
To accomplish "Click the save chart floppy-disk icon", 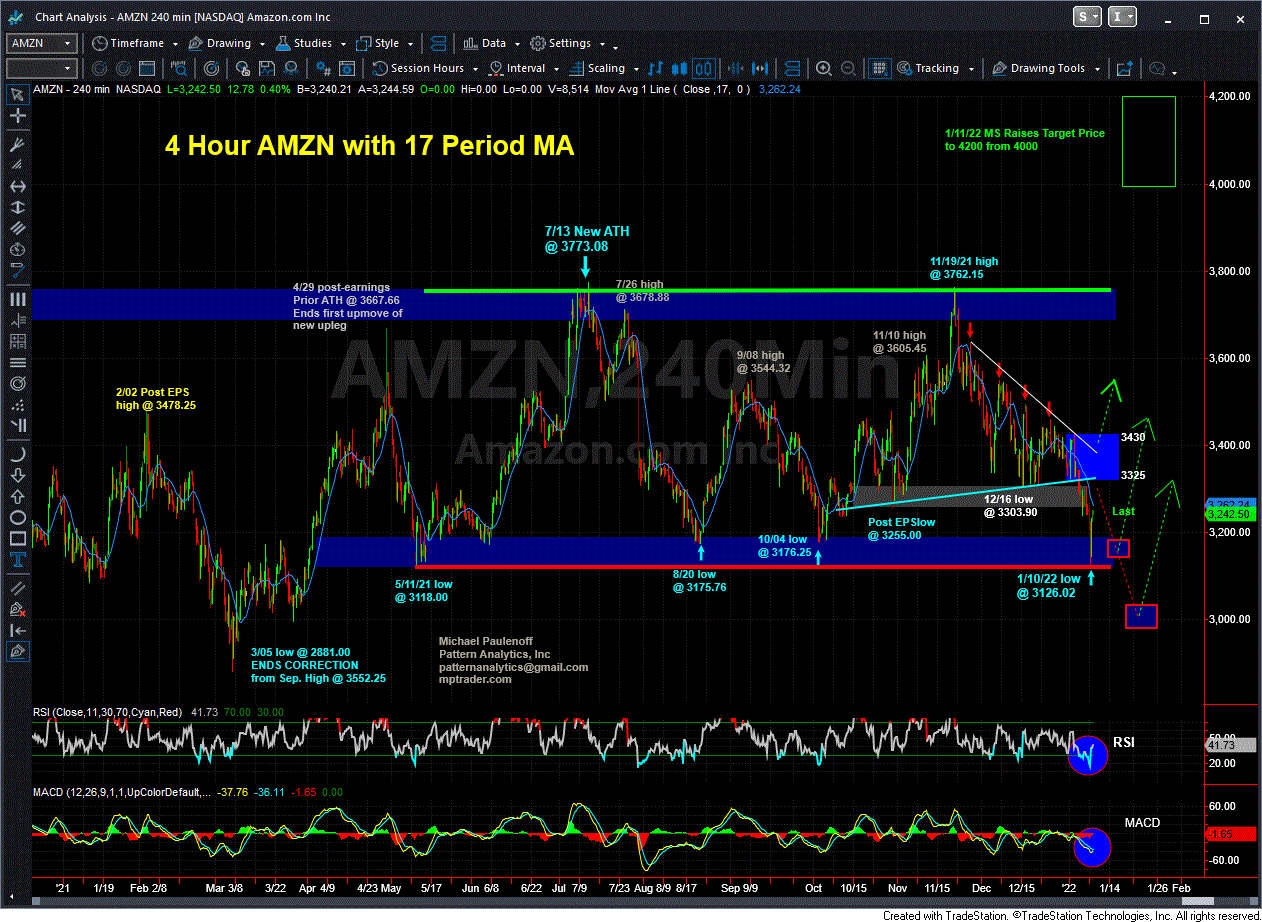I will tap(267, 68).
